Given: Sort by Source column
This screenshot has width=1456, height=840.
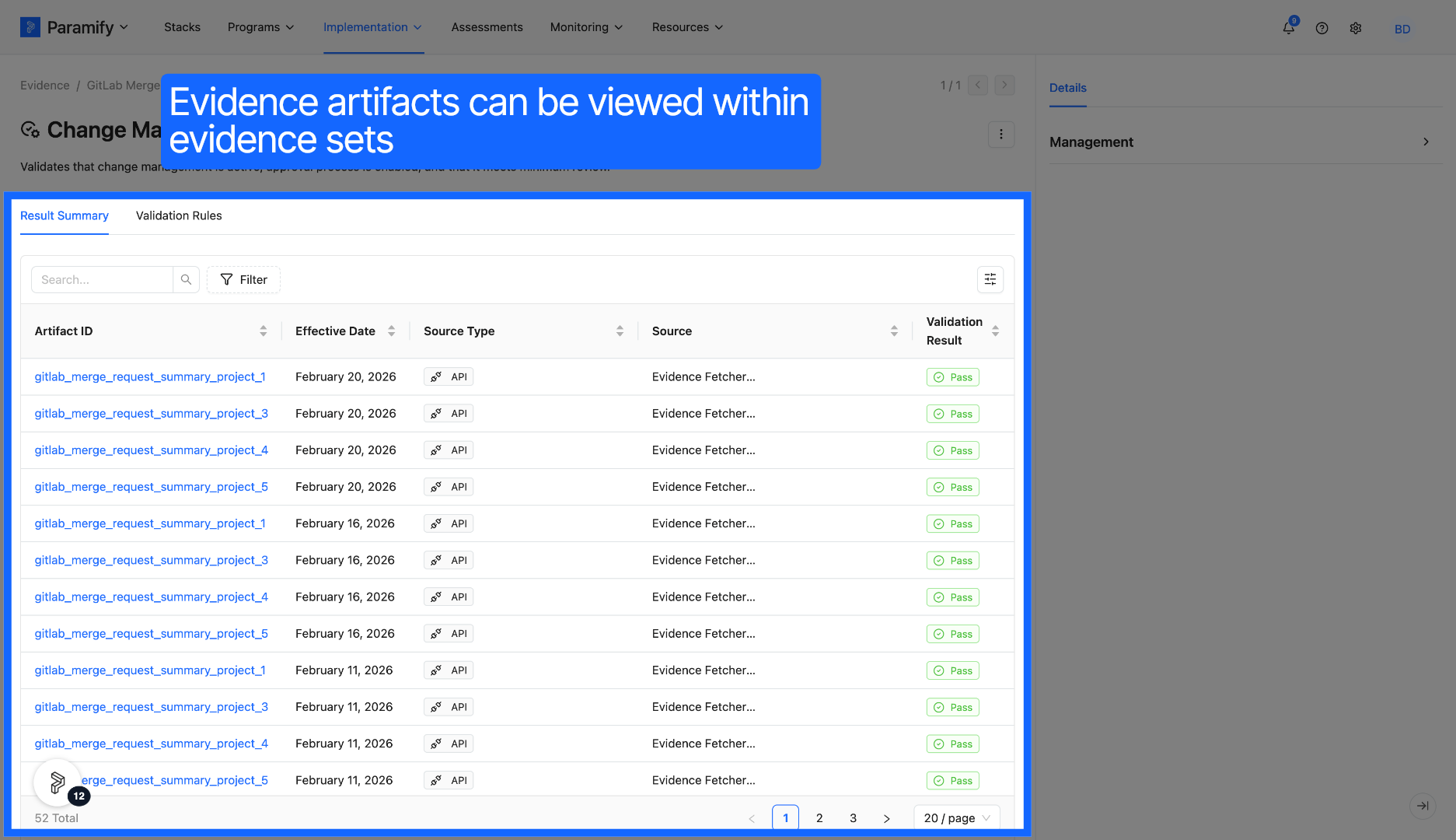Looking at the screenshot, I should tap(894, 331).
